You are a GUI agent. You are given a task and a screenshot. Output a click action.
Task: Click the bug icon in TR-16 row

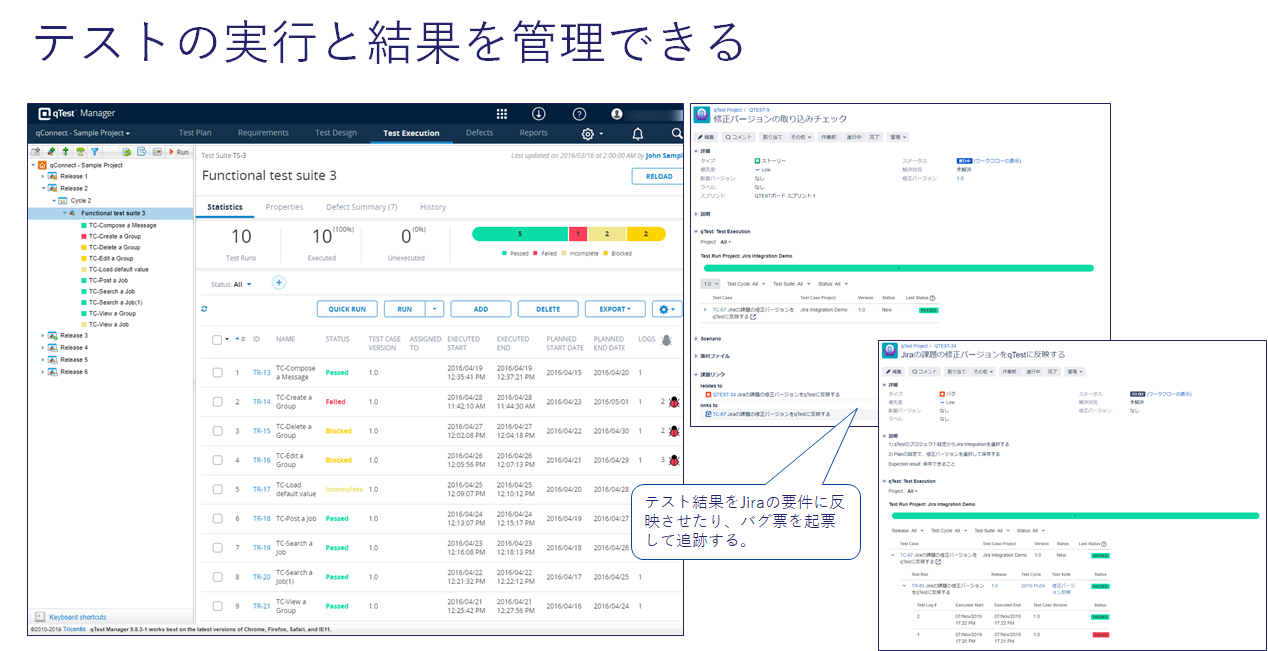[x=673, y=460]
